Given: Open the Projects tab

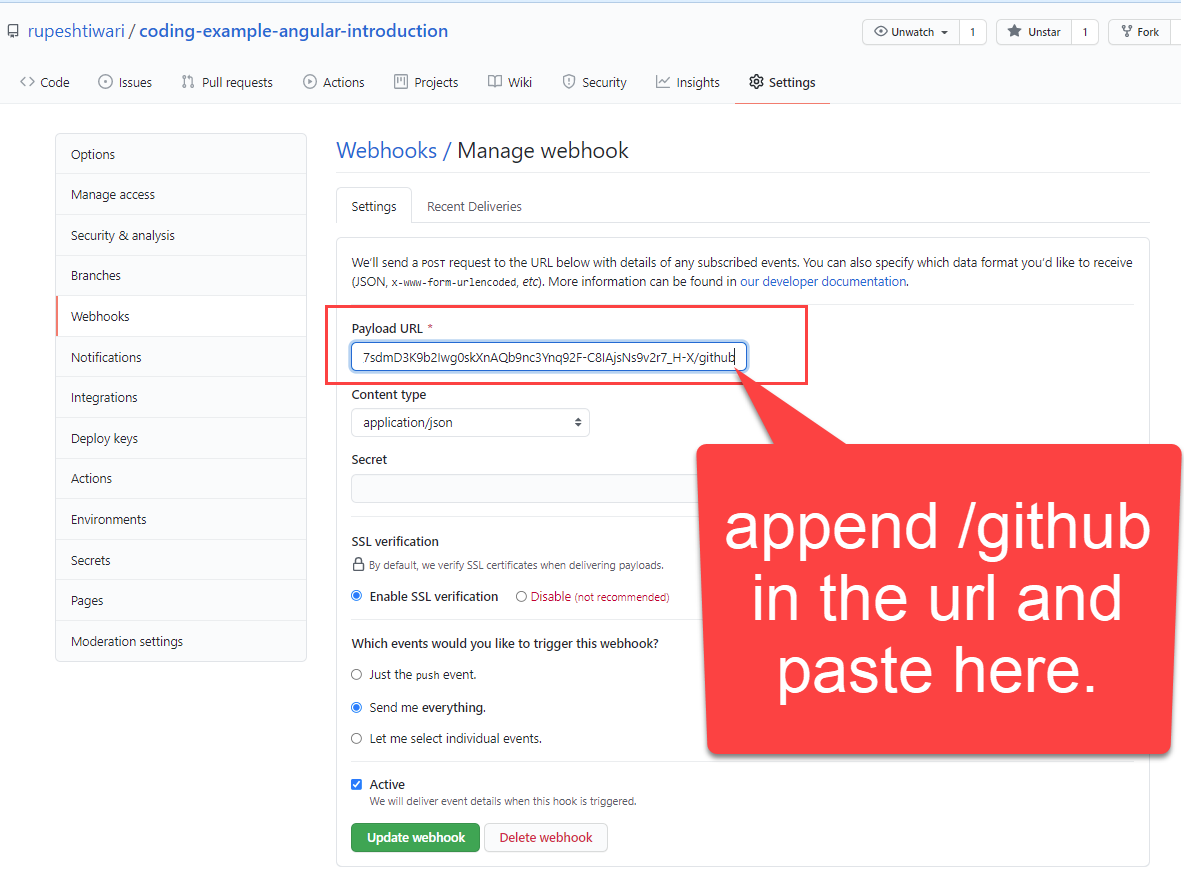Looking at the screenshot, I should tap(426, 82).
